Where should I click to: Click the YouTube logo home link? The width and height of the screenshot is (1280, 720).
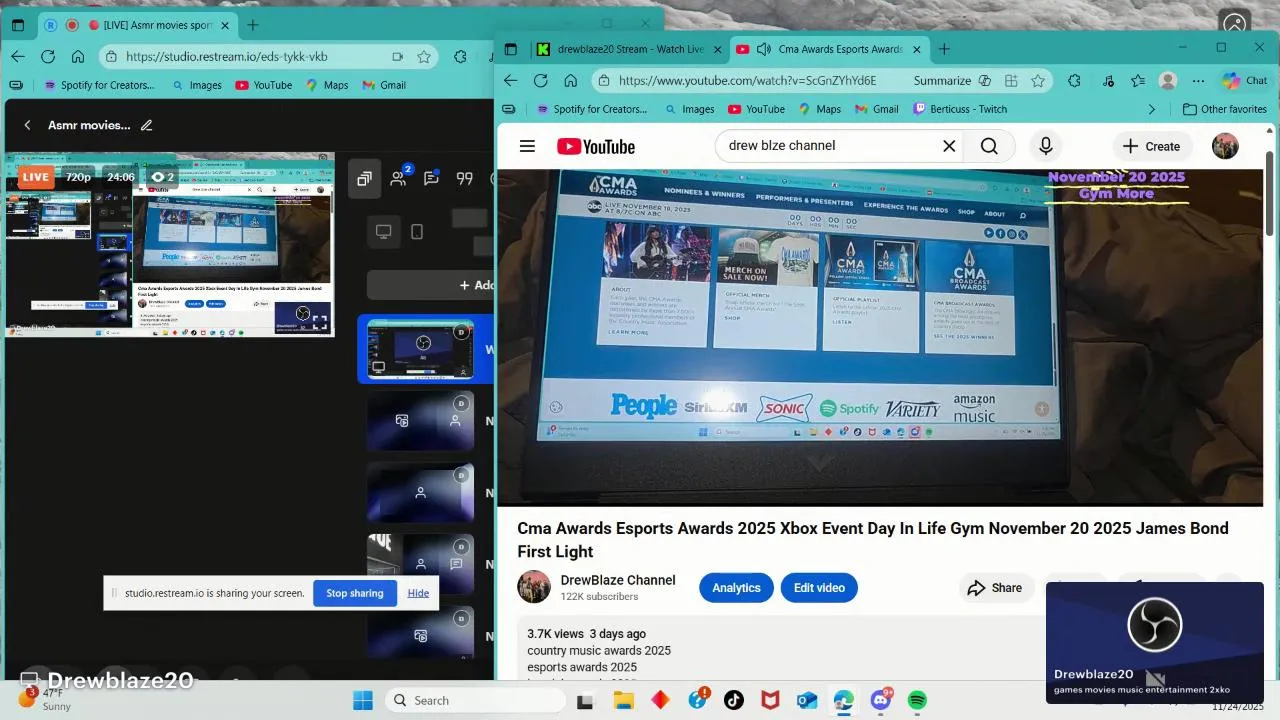596,147
